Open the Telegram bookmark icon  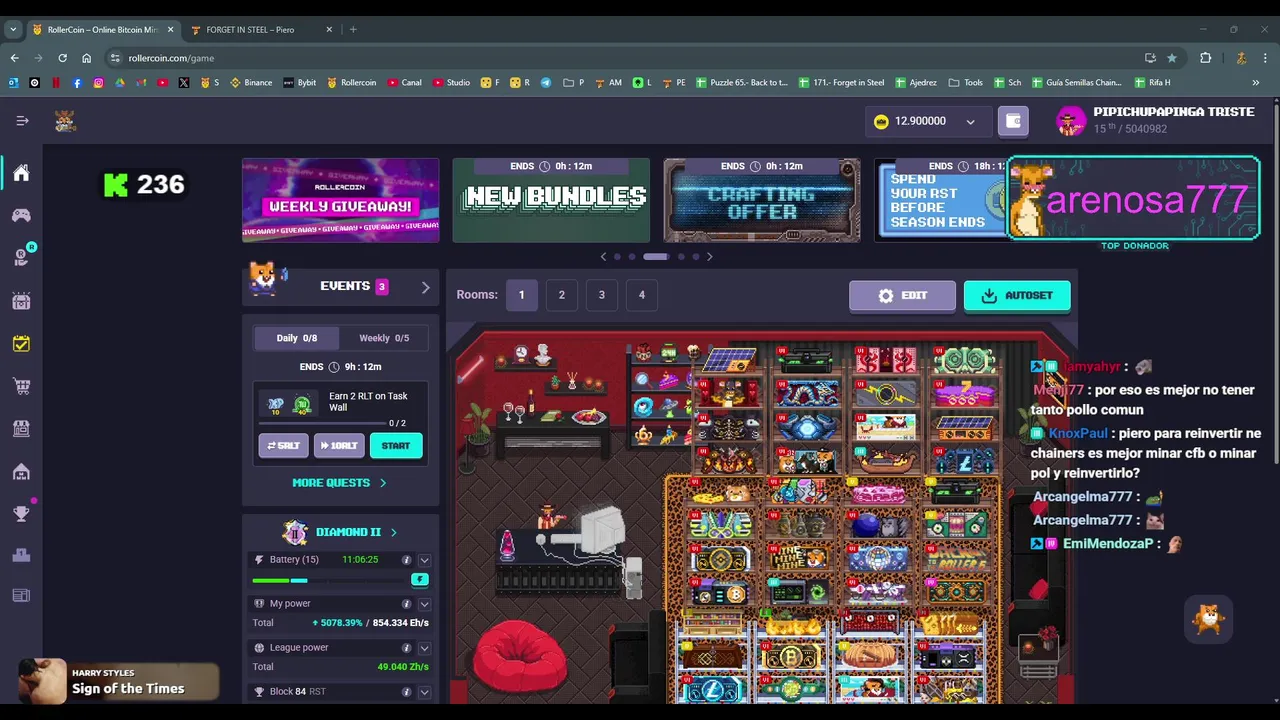546,83
